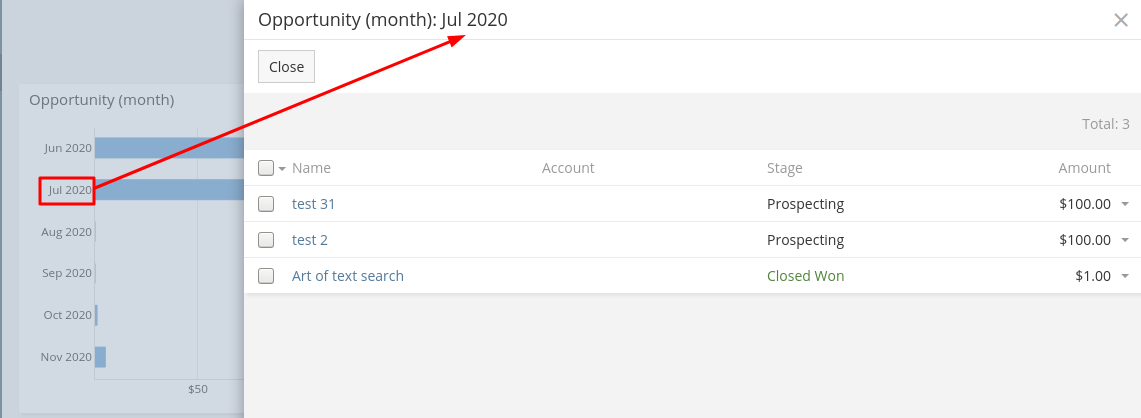
Task: Sort list by Name column
Action: point(311,168)
